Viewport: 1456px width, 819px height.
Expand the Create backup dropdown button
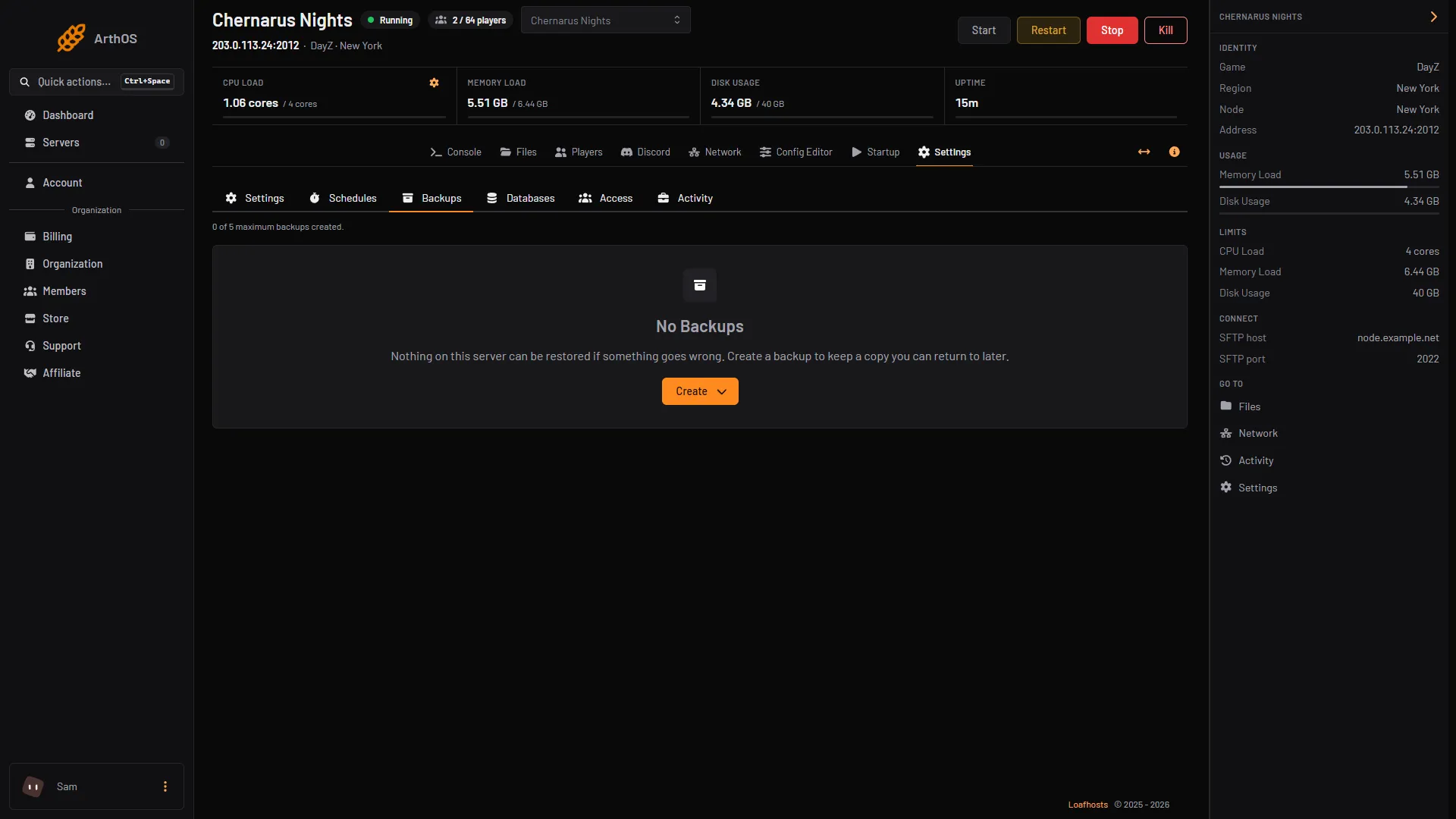pyautogui.click(x=700, y=391)
